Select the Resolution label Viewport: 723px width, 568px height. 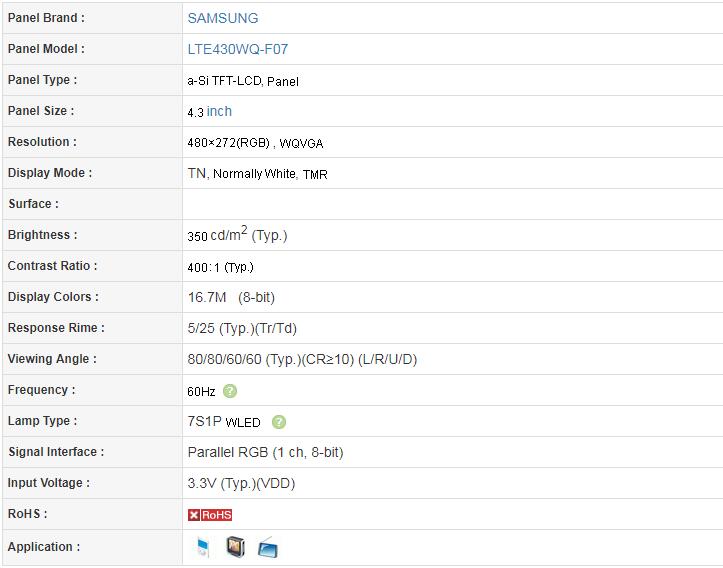[x=42, y=142]
